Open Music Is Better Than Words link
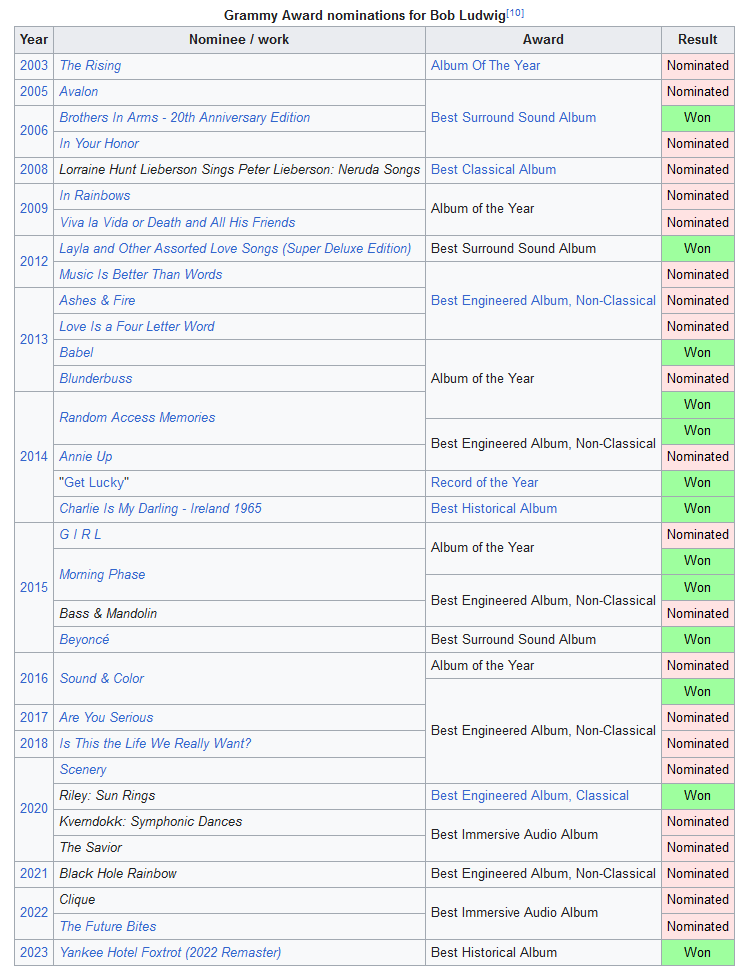Viewport: 749px width, 979px height. [x=140, y=275]
